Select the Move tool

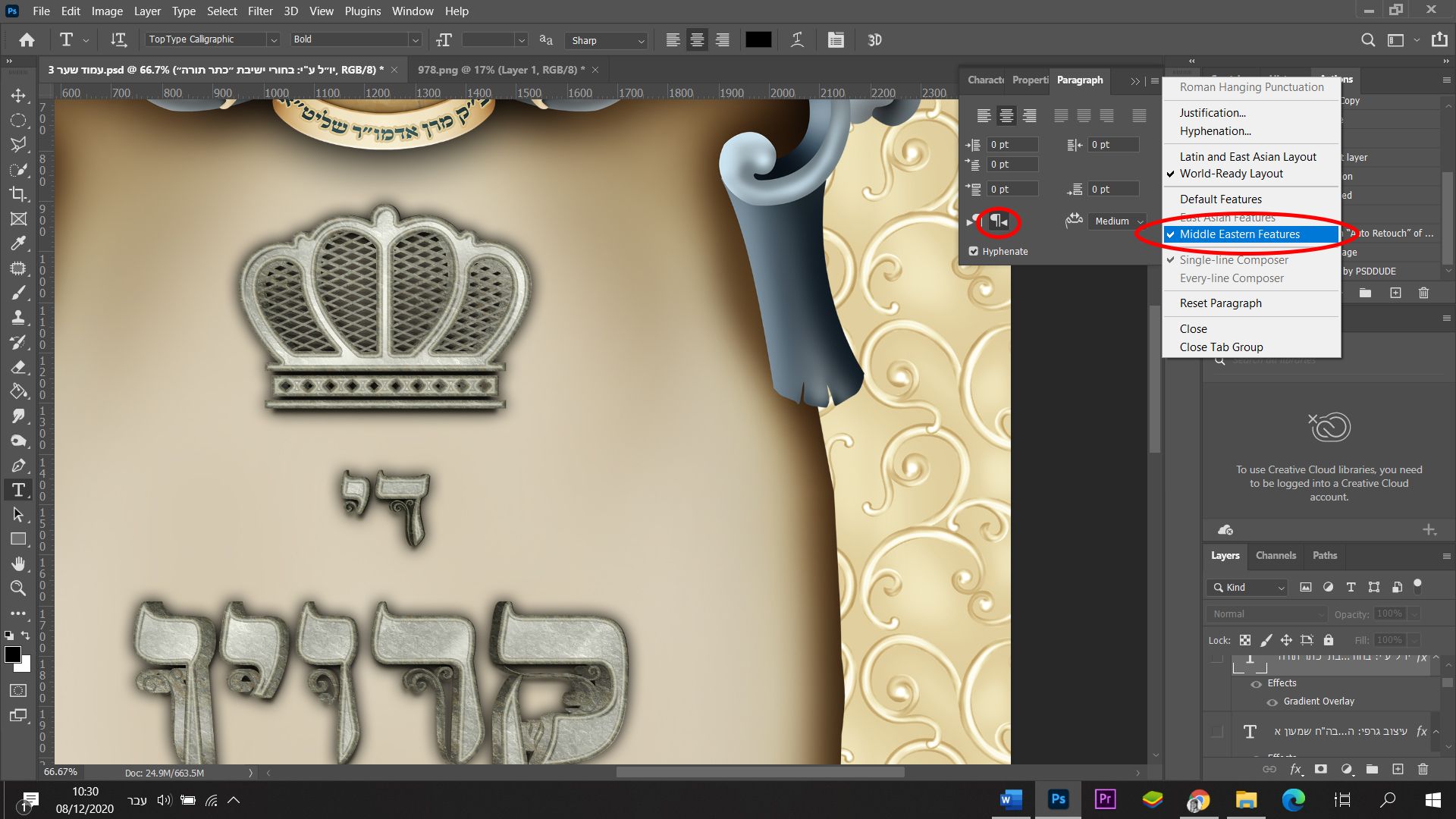pos(18,96)
